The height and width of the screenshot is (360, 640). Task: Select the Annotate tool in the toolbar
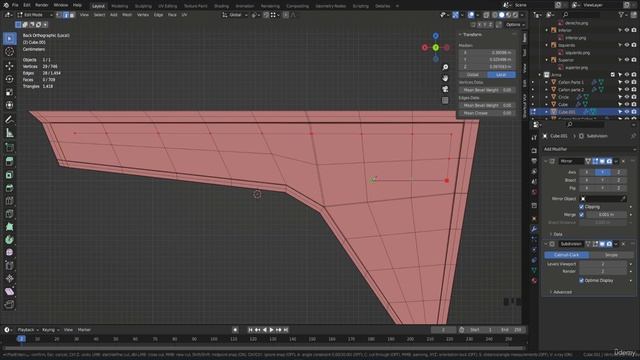click(x=9, y=119)
